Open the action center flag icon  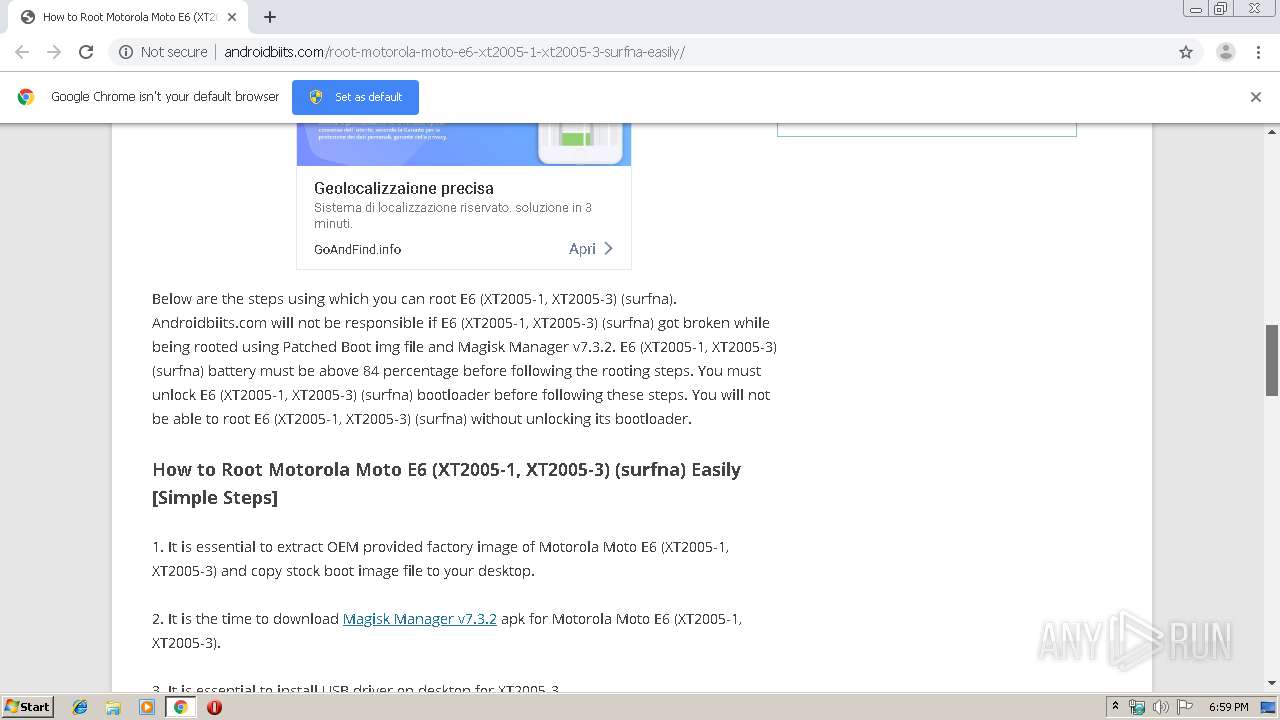tap(1184, 707)
